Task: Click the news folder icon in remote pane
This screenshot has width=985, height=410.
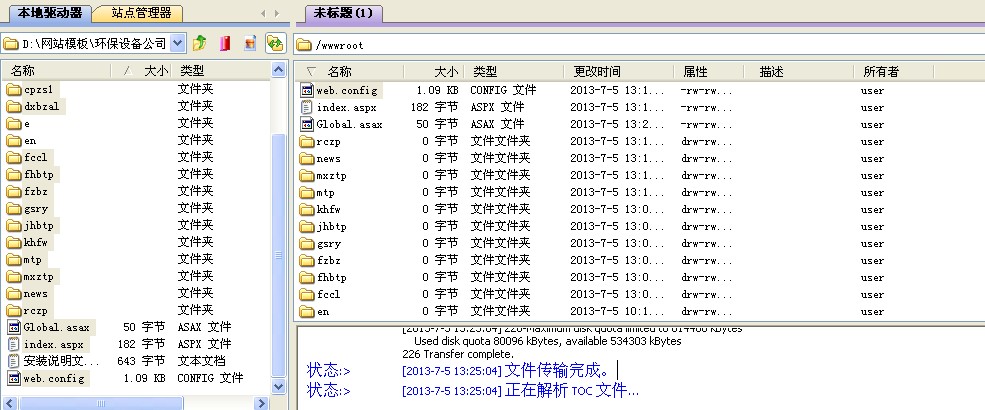Action: coord(308,158)
